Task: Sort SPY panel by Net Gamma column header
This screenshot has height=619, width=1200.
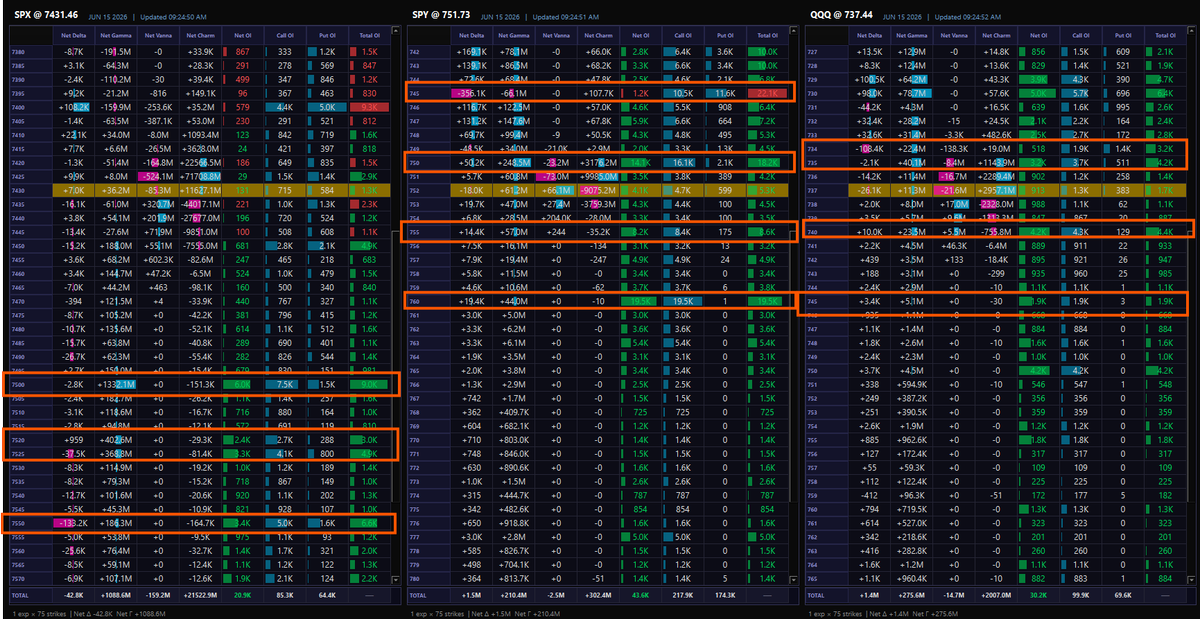Action: click(514, 34)
